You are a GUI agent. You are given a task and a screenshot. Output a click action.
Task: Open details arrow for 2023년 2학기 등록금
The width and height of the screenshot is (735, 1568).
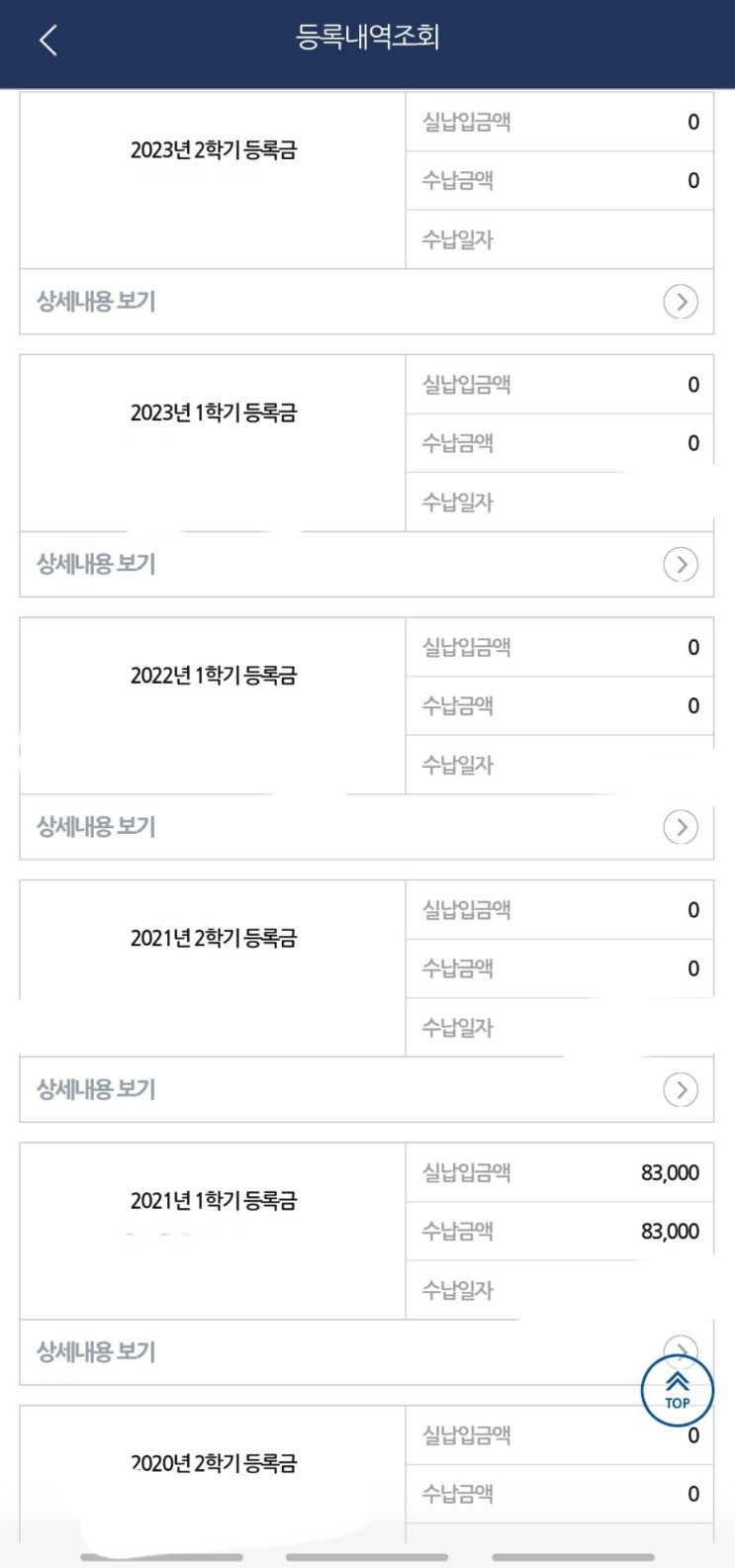coord(681,302)
